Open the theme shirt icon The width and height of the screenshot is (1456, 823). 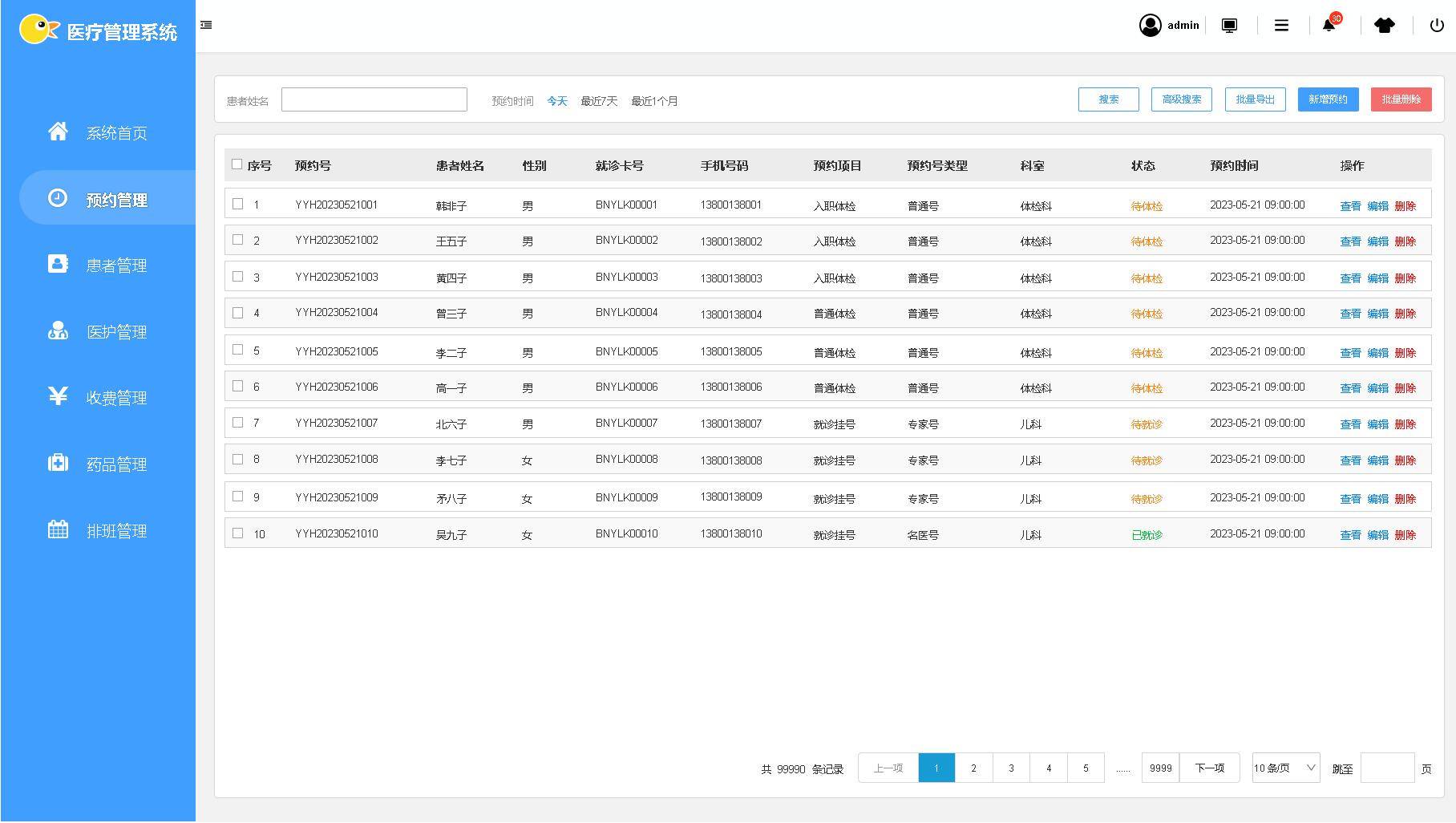[x=1384, y=26]
